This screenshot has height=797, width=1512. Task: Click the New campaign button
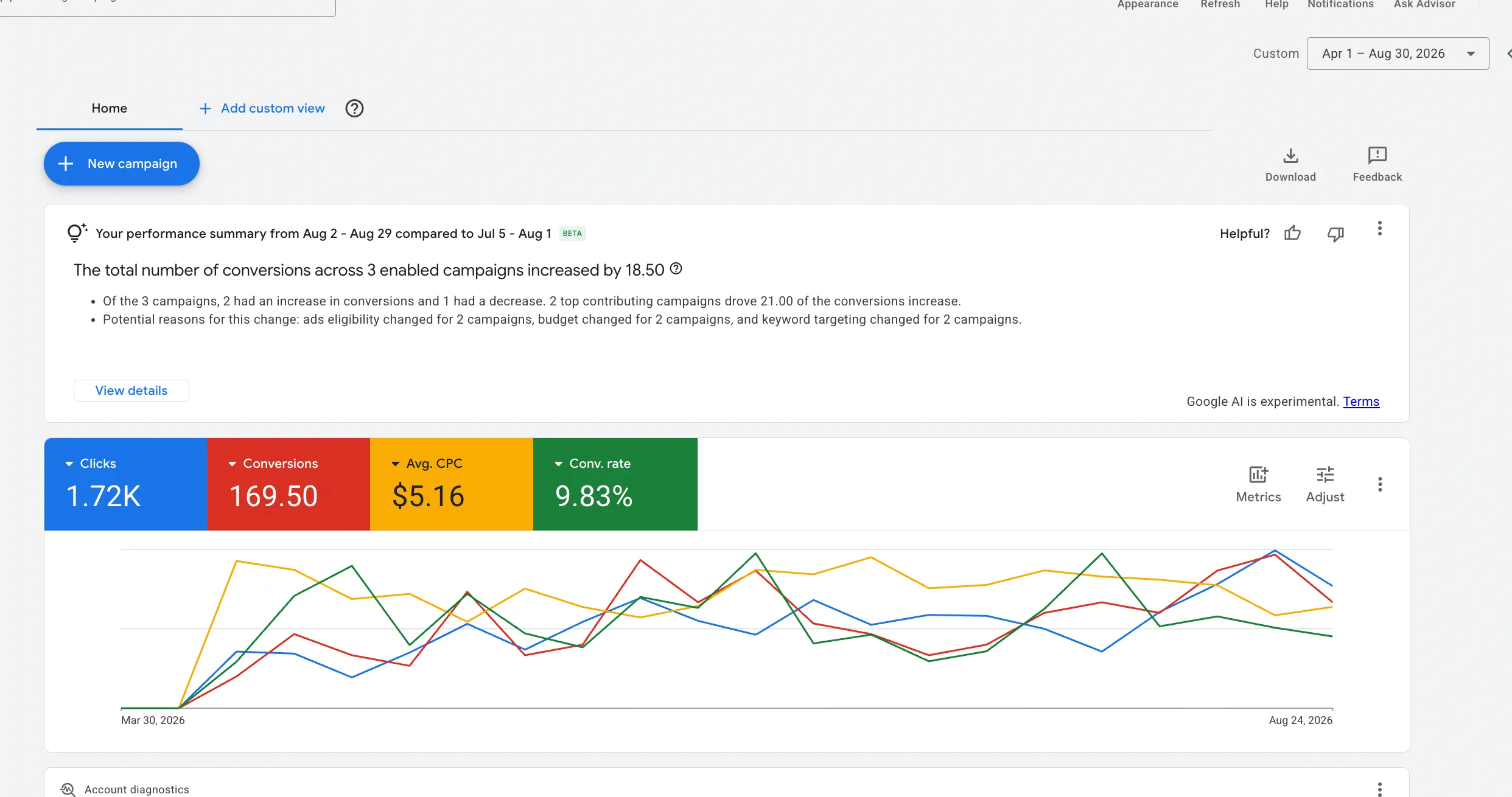(122, 164)
